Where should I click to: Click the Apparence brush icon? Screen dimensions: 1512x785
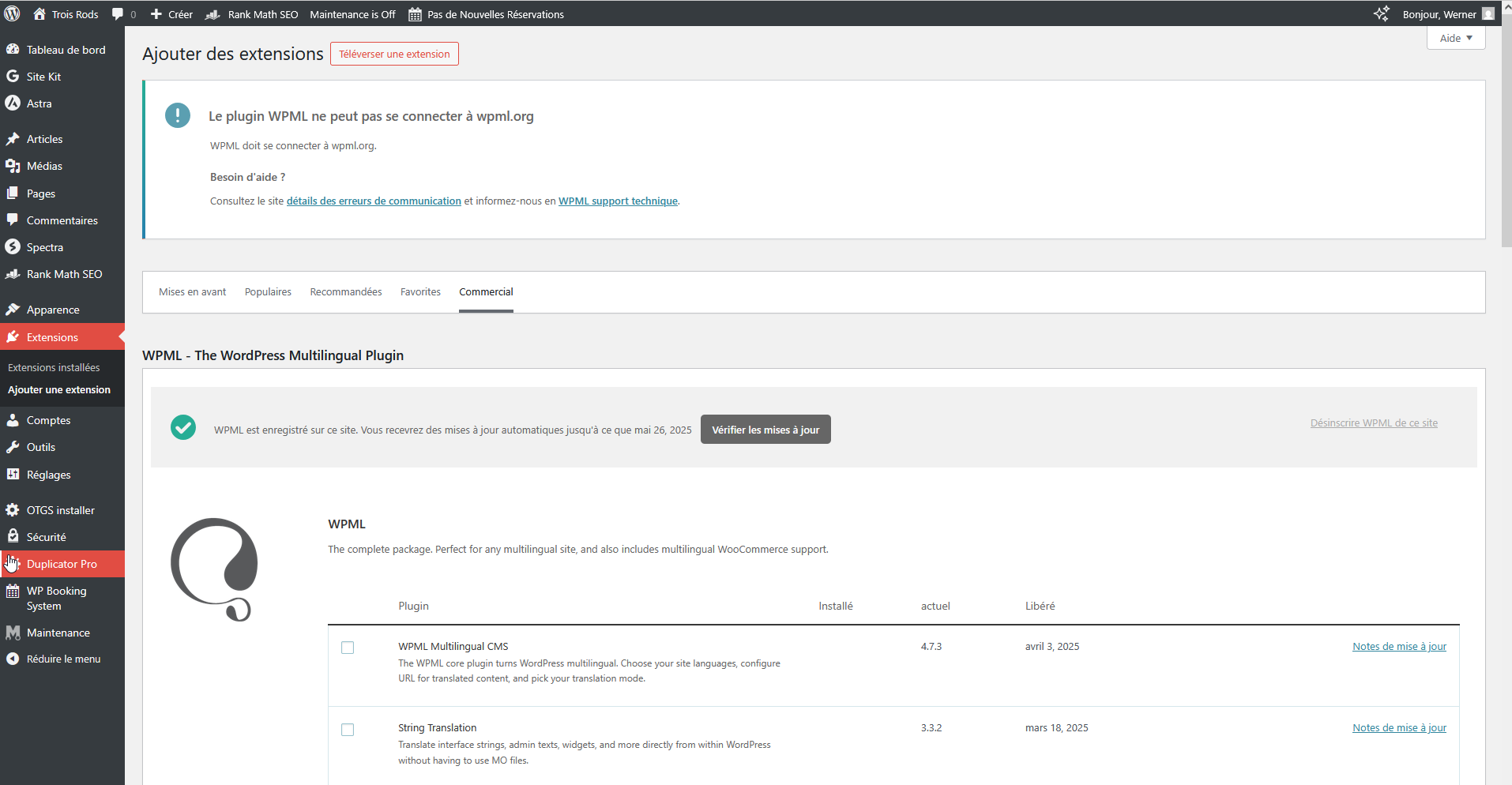[x=13, y=309]
